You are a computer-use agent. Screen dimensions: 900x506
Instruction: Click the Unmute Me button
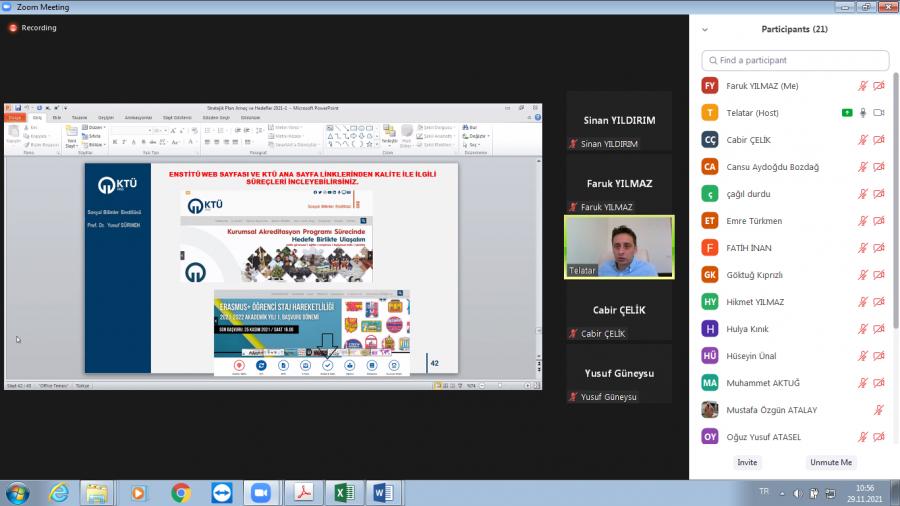point(831,463)
